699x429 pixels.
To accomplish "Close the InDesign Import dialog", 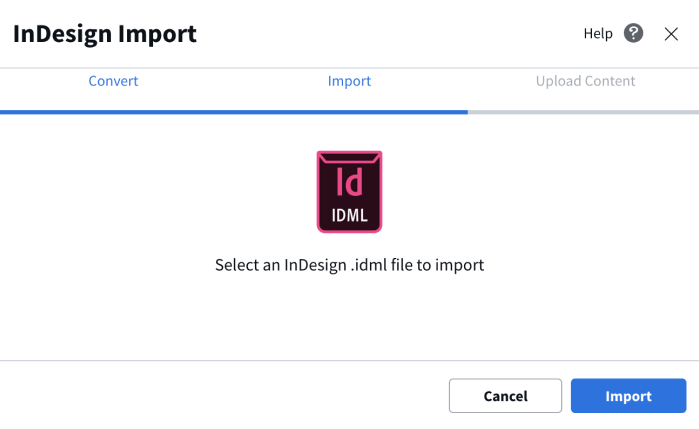I will point(671,33).
